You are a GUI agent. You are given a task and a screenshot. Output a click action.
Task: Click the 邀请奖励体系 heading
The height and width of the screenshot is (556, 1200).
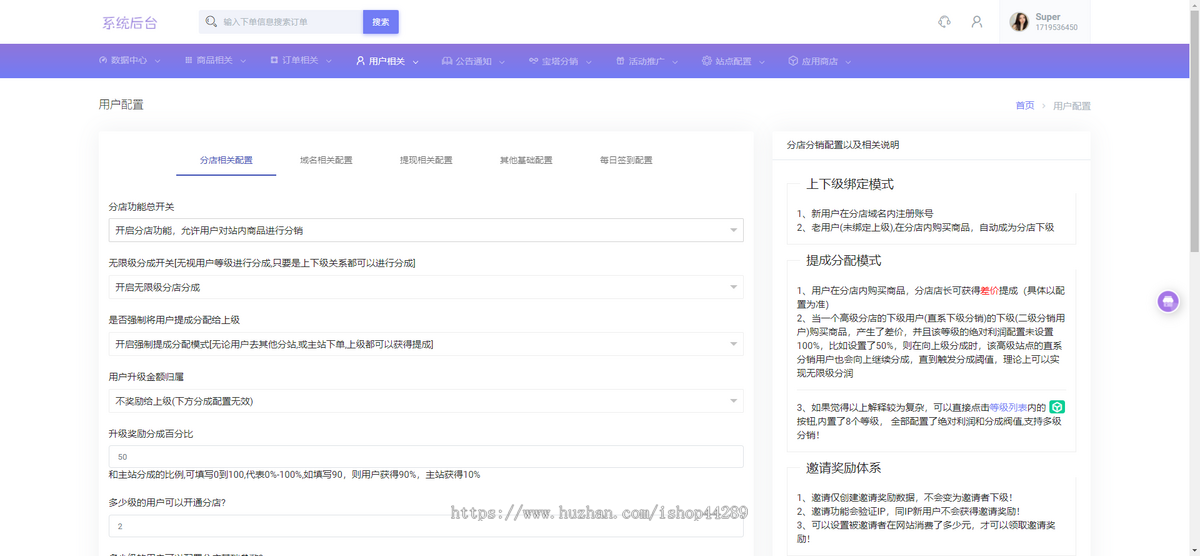(x=844, y=468)
